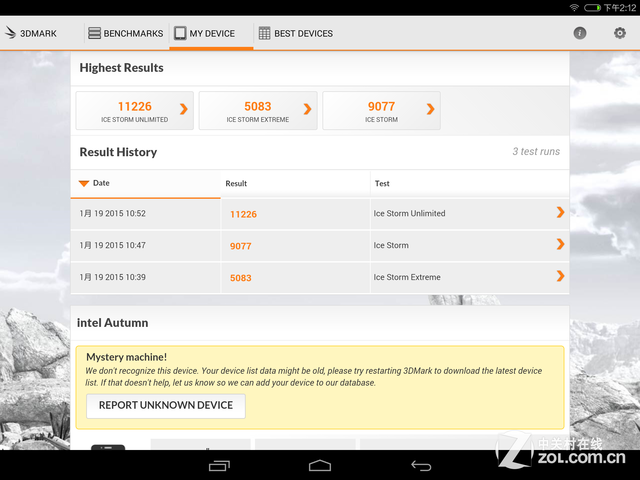
Task: Open Ice Storm Extreme highest result card
Action: coord(258,111)
